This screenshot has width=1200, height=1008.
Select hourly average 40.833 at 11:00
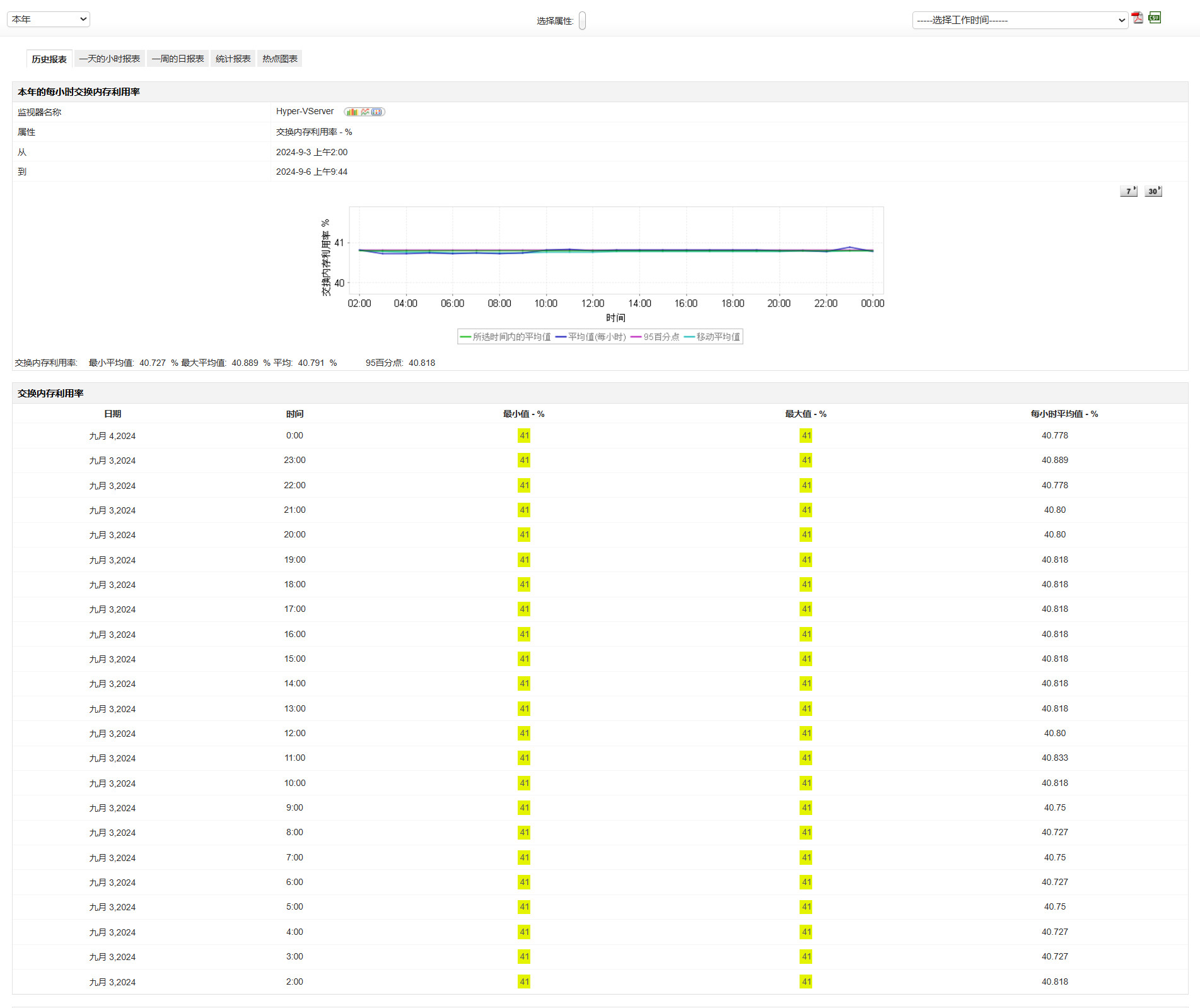pos(1054,758)
